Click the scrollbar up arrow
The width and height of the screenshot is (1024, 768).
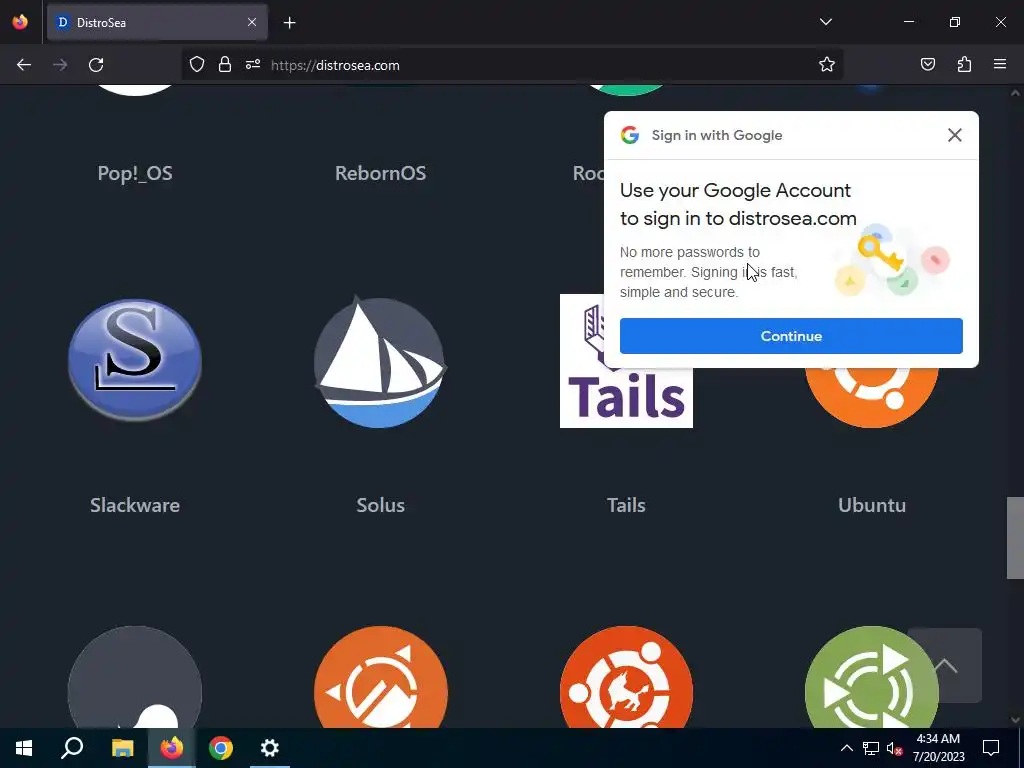pyautogui.click(x=1015, y=93)
